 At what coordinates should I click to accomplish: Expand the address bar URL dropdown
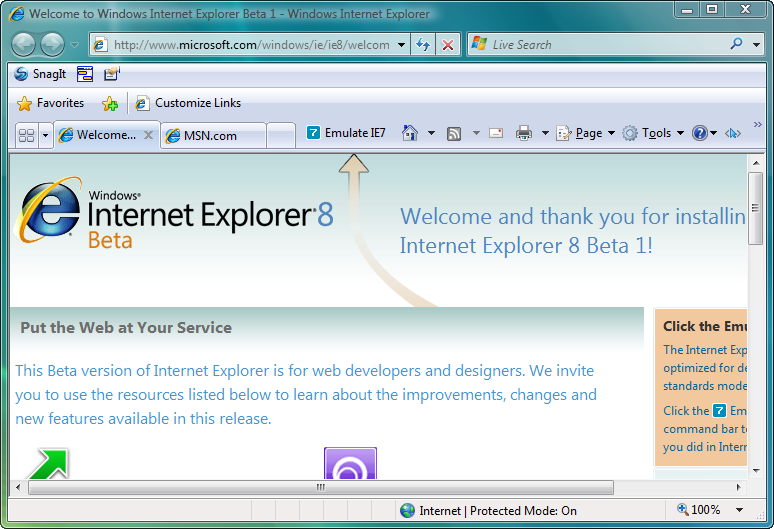point(401,45)
